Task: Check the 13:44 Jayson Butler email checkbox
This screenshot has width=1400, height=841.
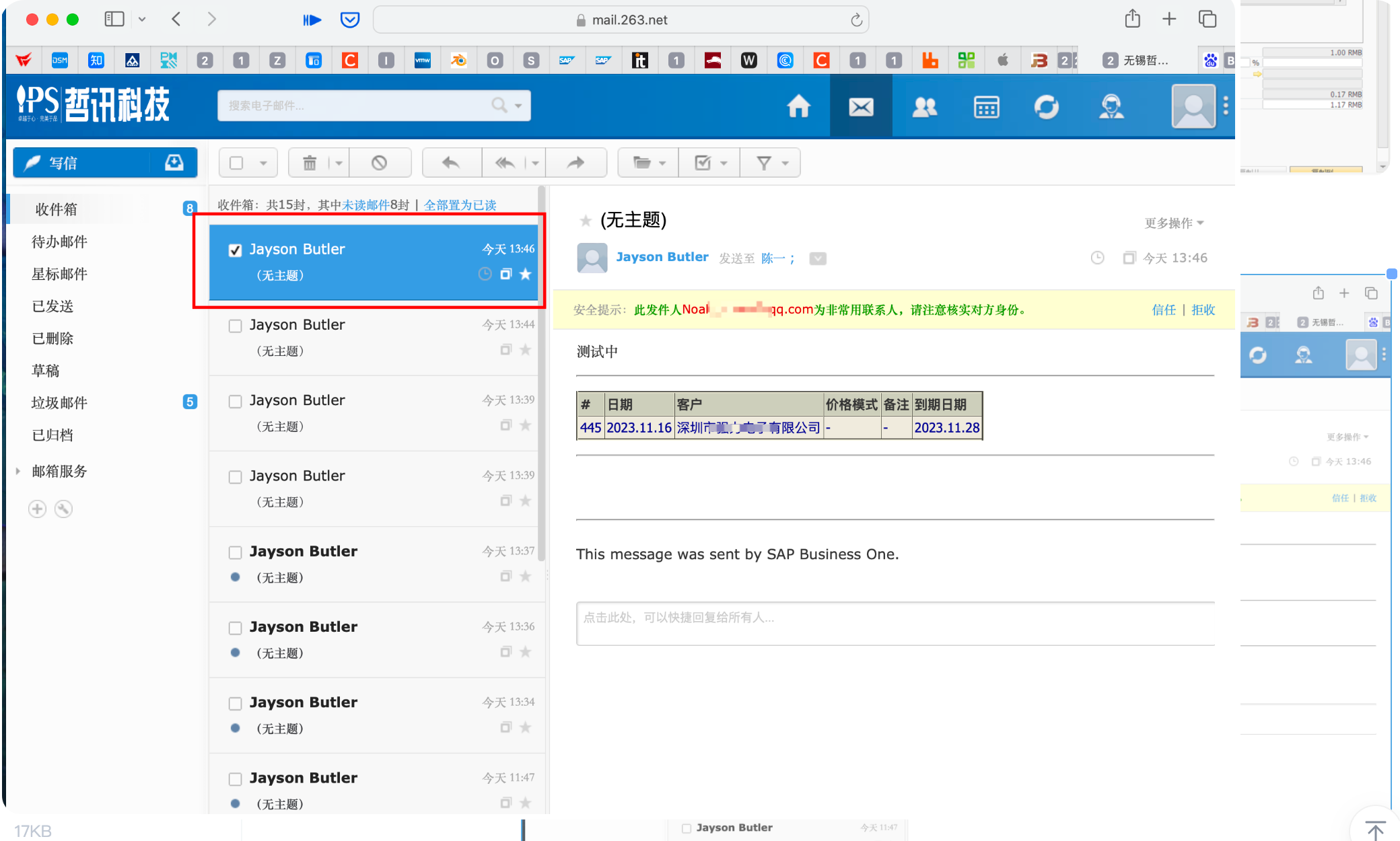Action: [x=235, y=326]
